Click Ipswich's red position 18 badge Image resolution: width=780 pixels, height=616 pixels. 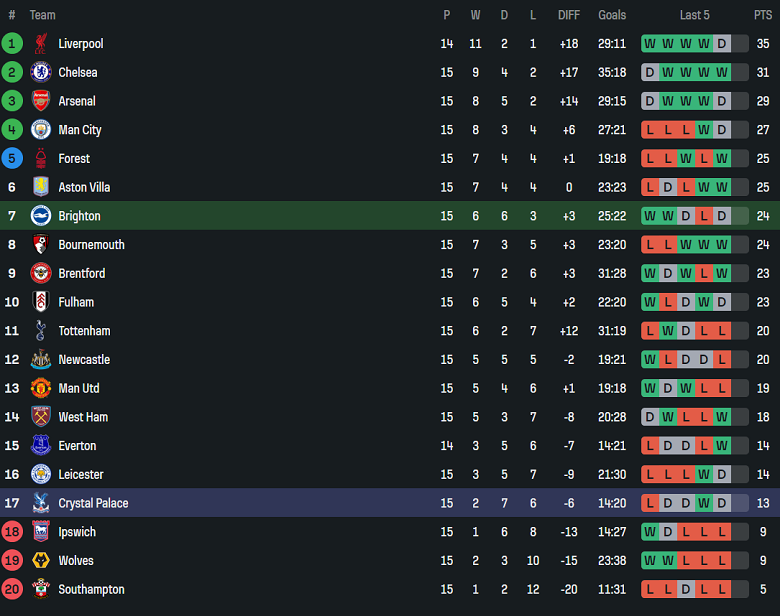12,532
